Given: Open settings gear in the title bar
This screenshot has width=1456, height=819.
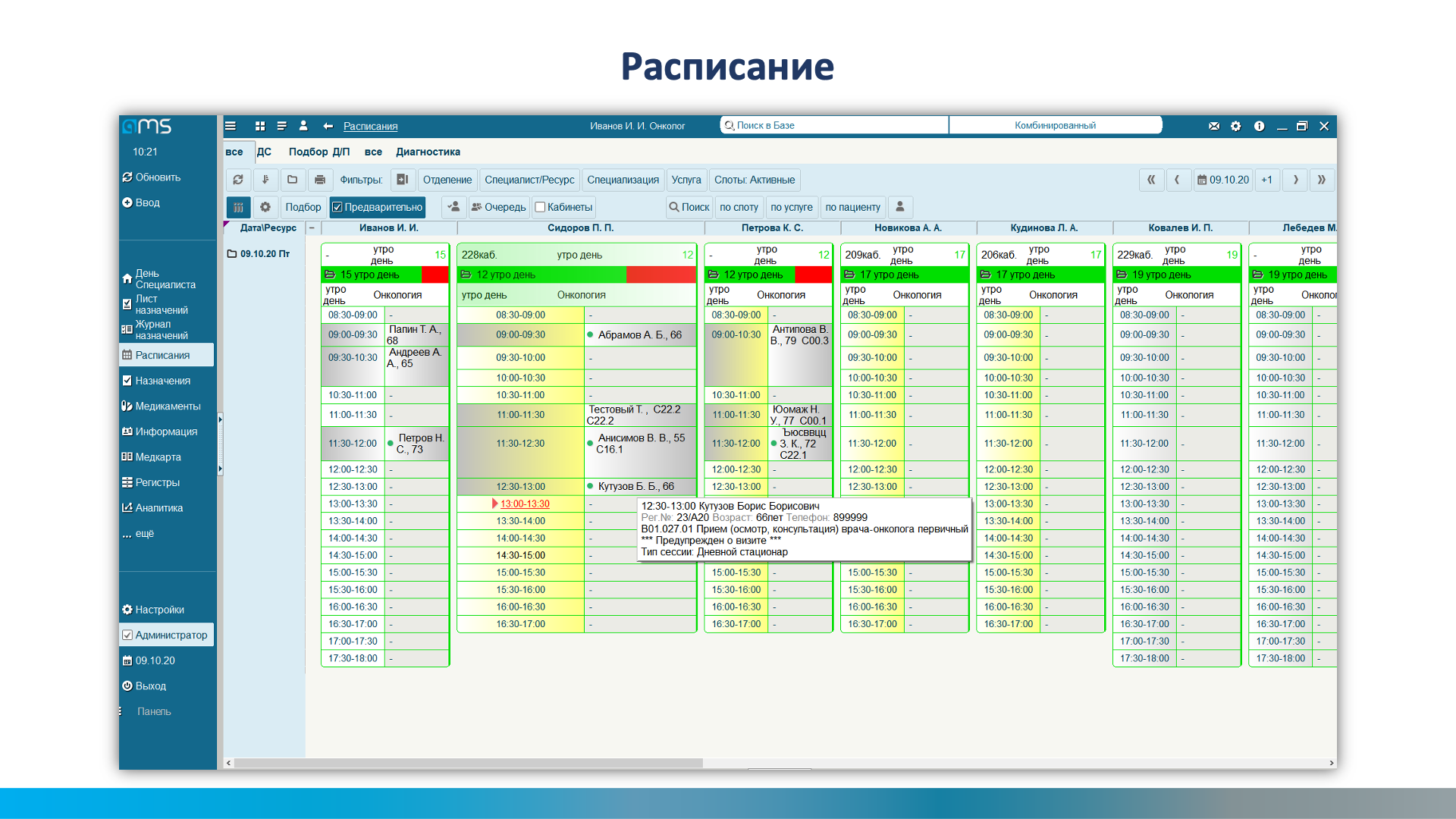Looking at the screenshot, I should point(1236,126).
